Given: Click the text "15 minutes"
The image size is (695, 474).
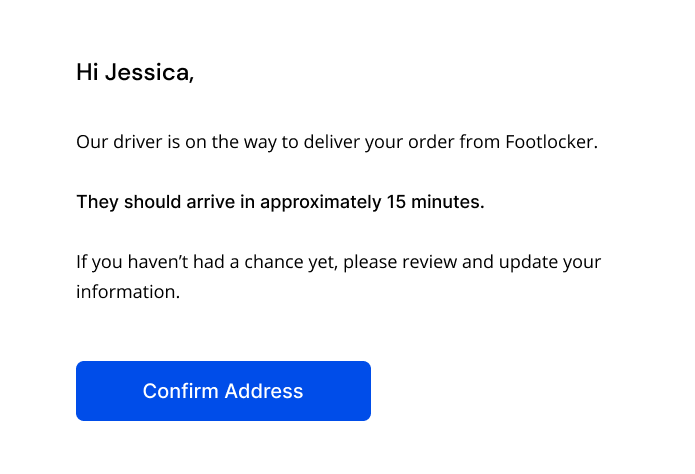Looking at the screenshot, I should click(435, 202).
